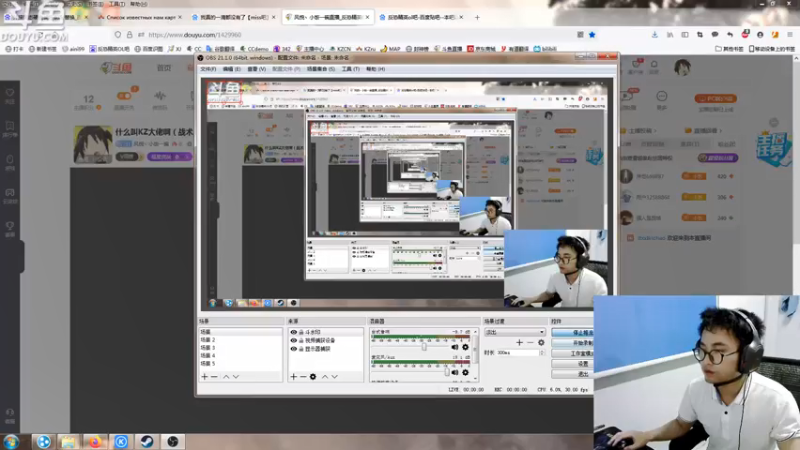The width and height of the screenshot is (800, 450).
Task: Open Firefox downloads arrow icon
Action: click(x=655, y=35)
